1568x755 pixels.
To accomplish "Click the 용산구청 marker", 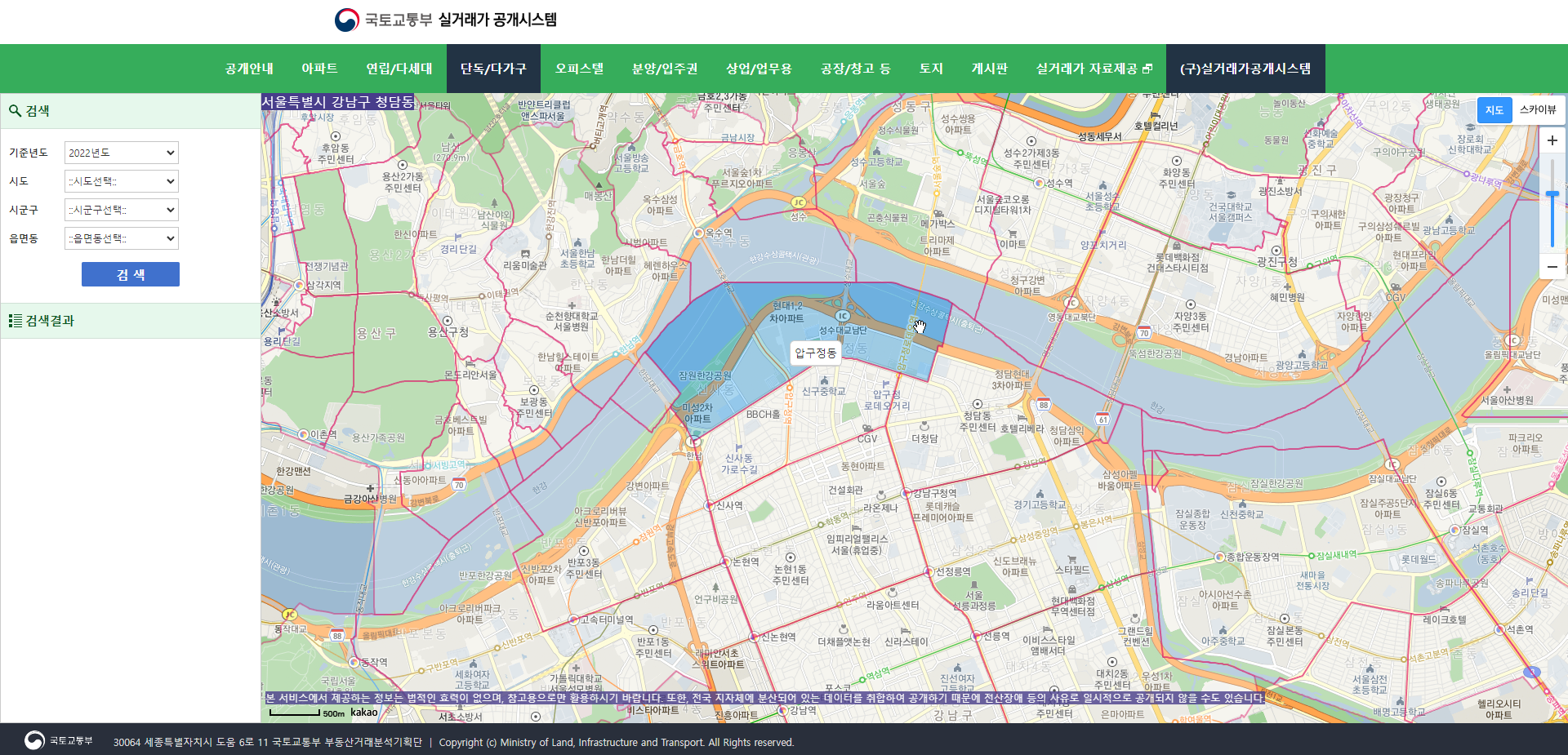I will click(x=448, y=321).
